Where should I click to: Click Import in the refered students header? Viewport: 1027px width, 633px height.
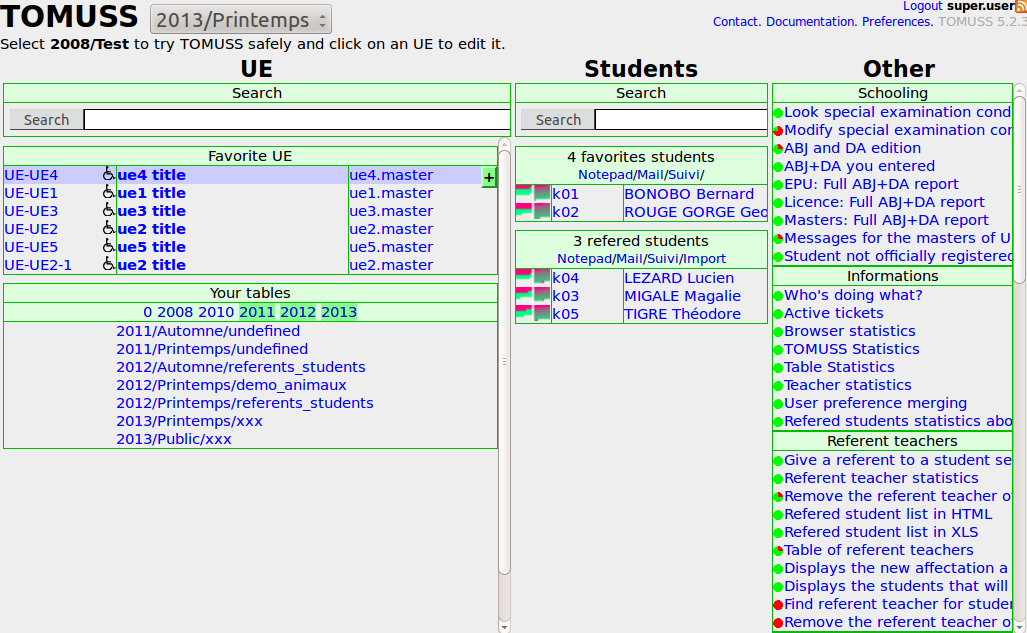[704, 258]
